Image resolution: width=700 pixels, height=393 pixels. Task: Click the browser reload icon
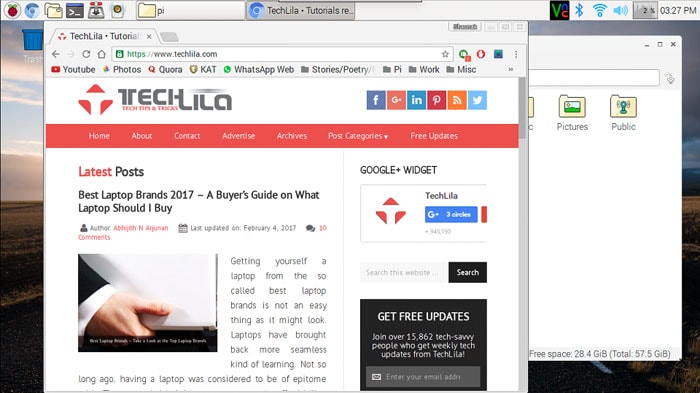pos(86,54)
